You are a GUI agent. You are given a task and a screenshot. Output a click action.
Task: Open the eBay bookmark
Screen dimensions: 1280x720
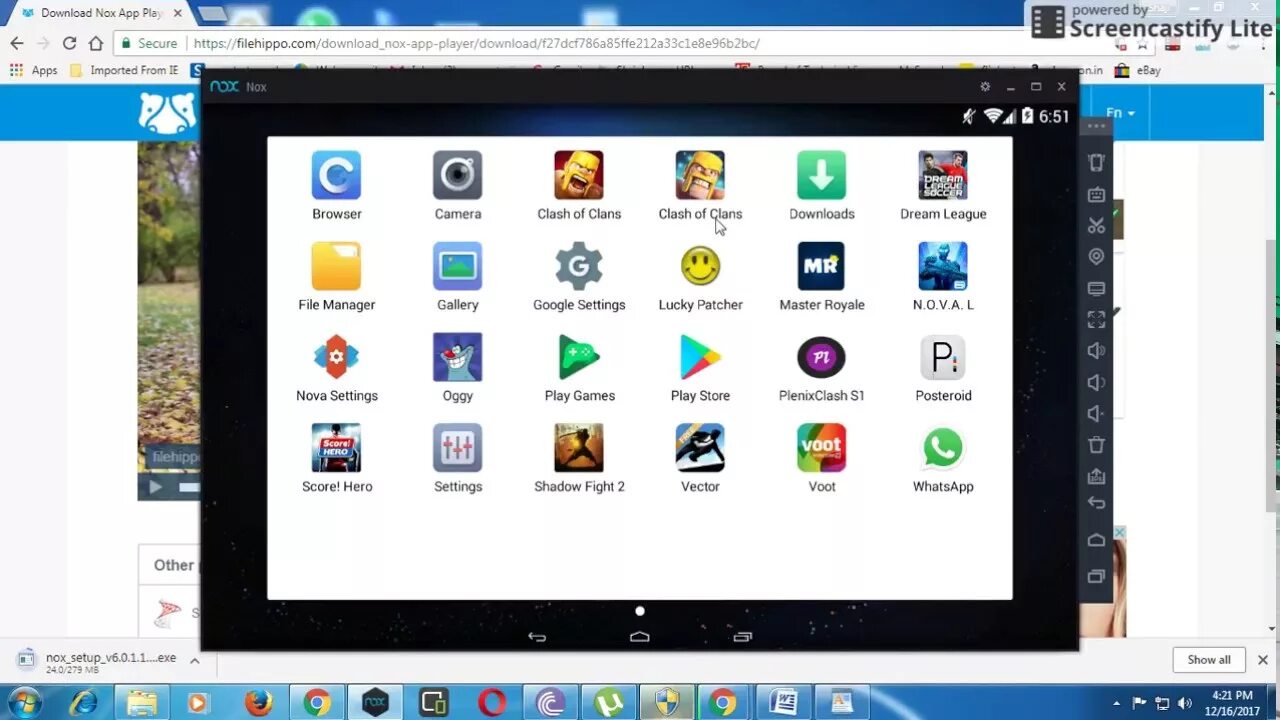(x=1138, y=70)
